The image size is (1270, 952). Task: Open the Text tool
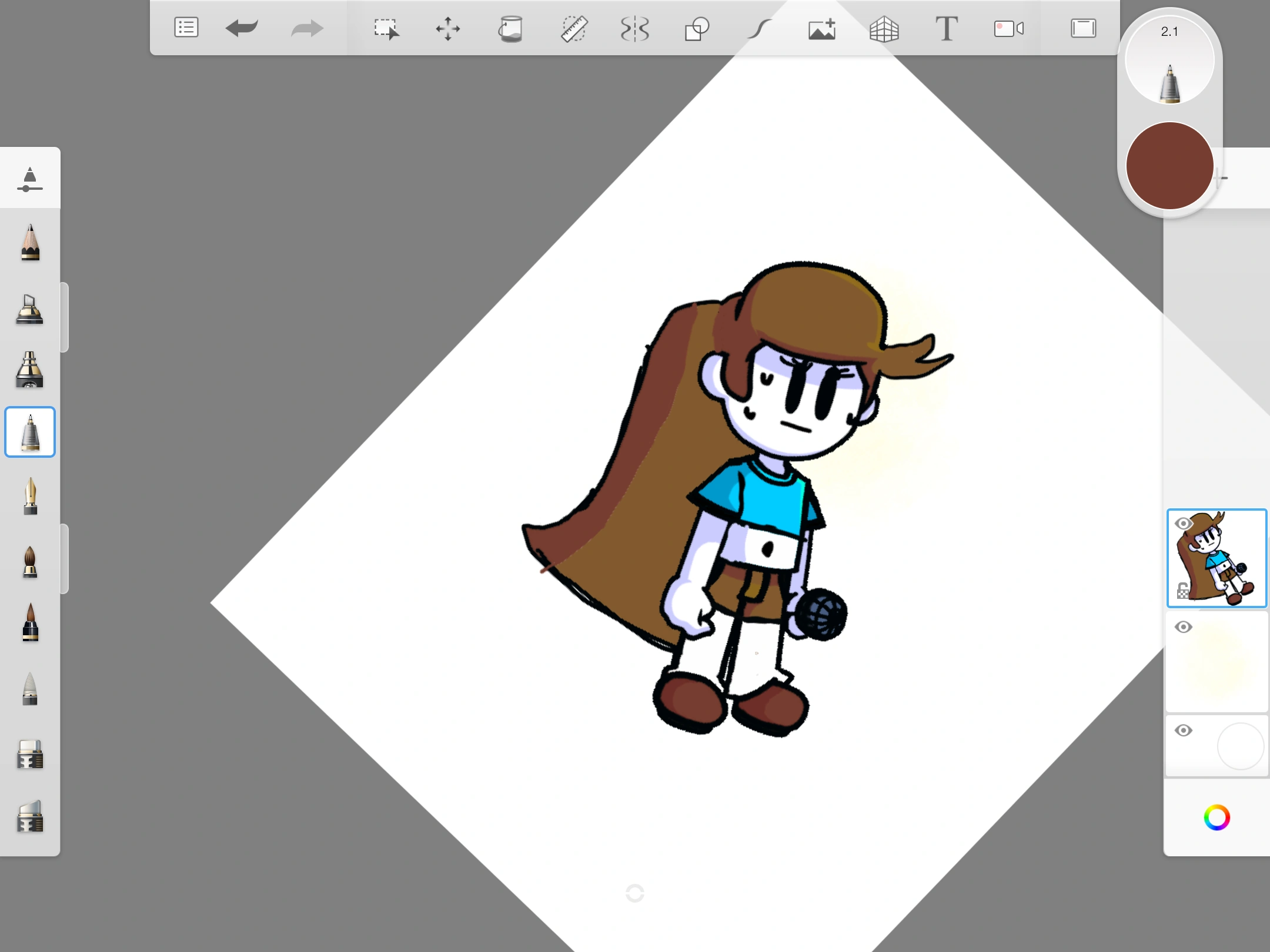(946, 27)
